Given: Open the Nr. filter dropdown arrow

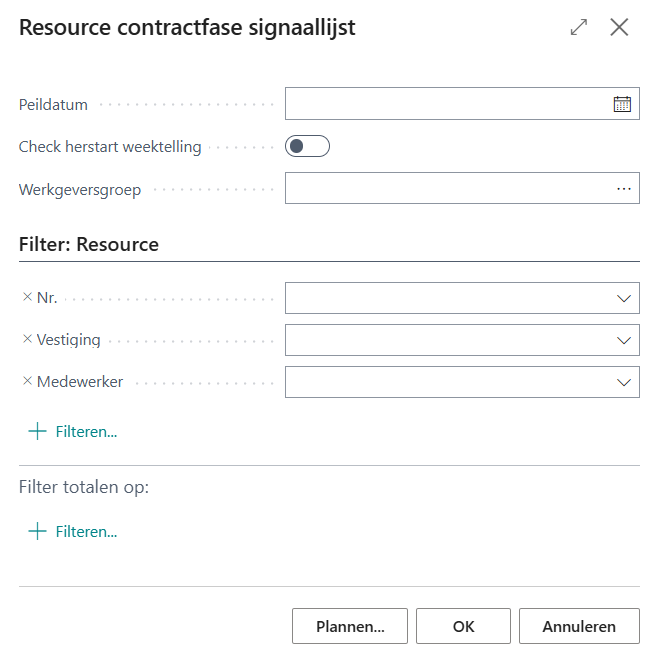Looking at the screenshot, I should point(624,298).
